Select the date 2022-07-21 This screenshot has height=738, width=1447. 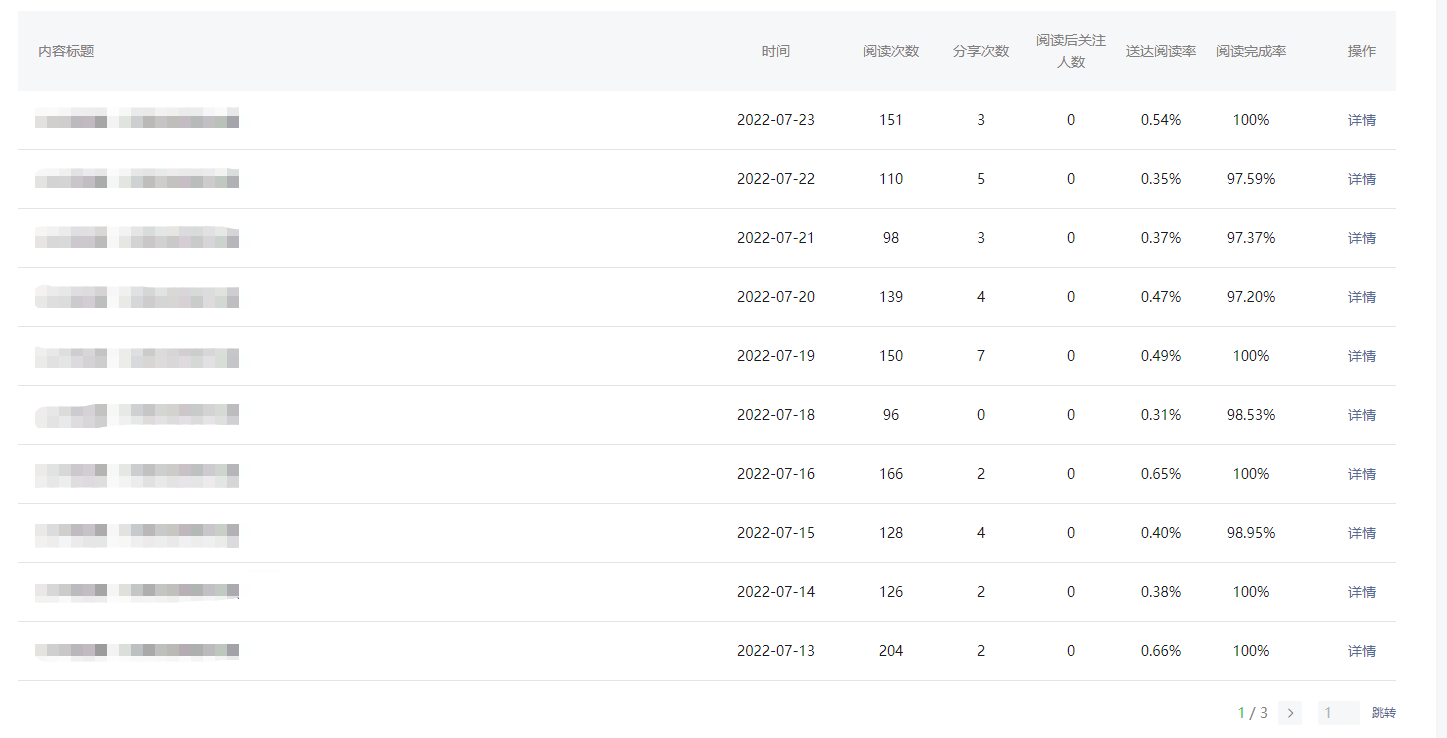(x=776, y=238)
